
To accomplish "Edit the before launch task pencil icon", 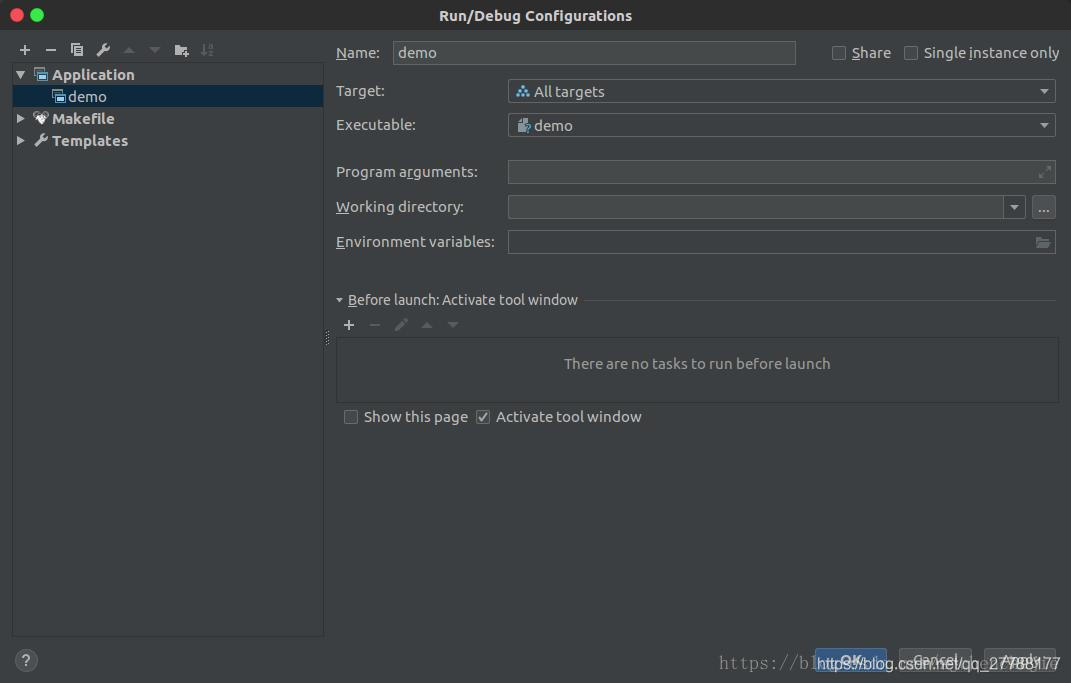I will [x=401, y=325].
